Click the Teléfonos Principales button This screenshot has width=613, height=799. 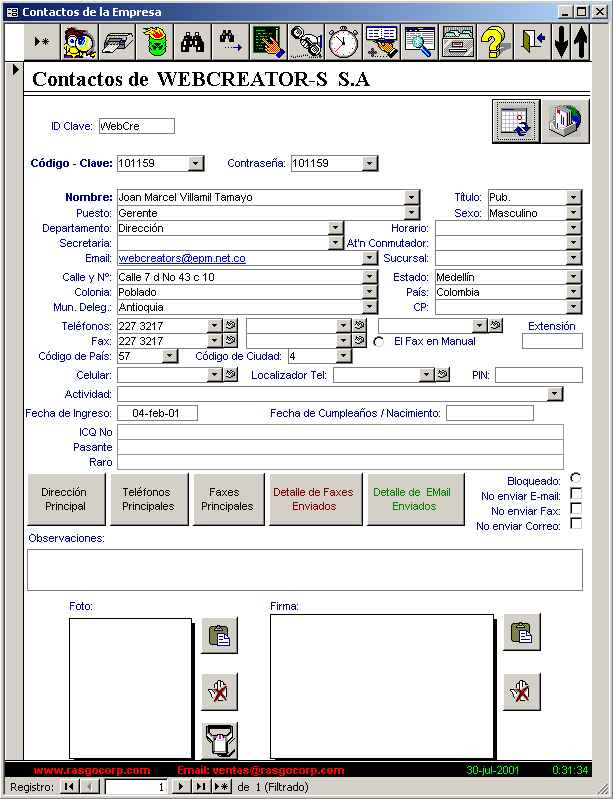click(149, 499)
